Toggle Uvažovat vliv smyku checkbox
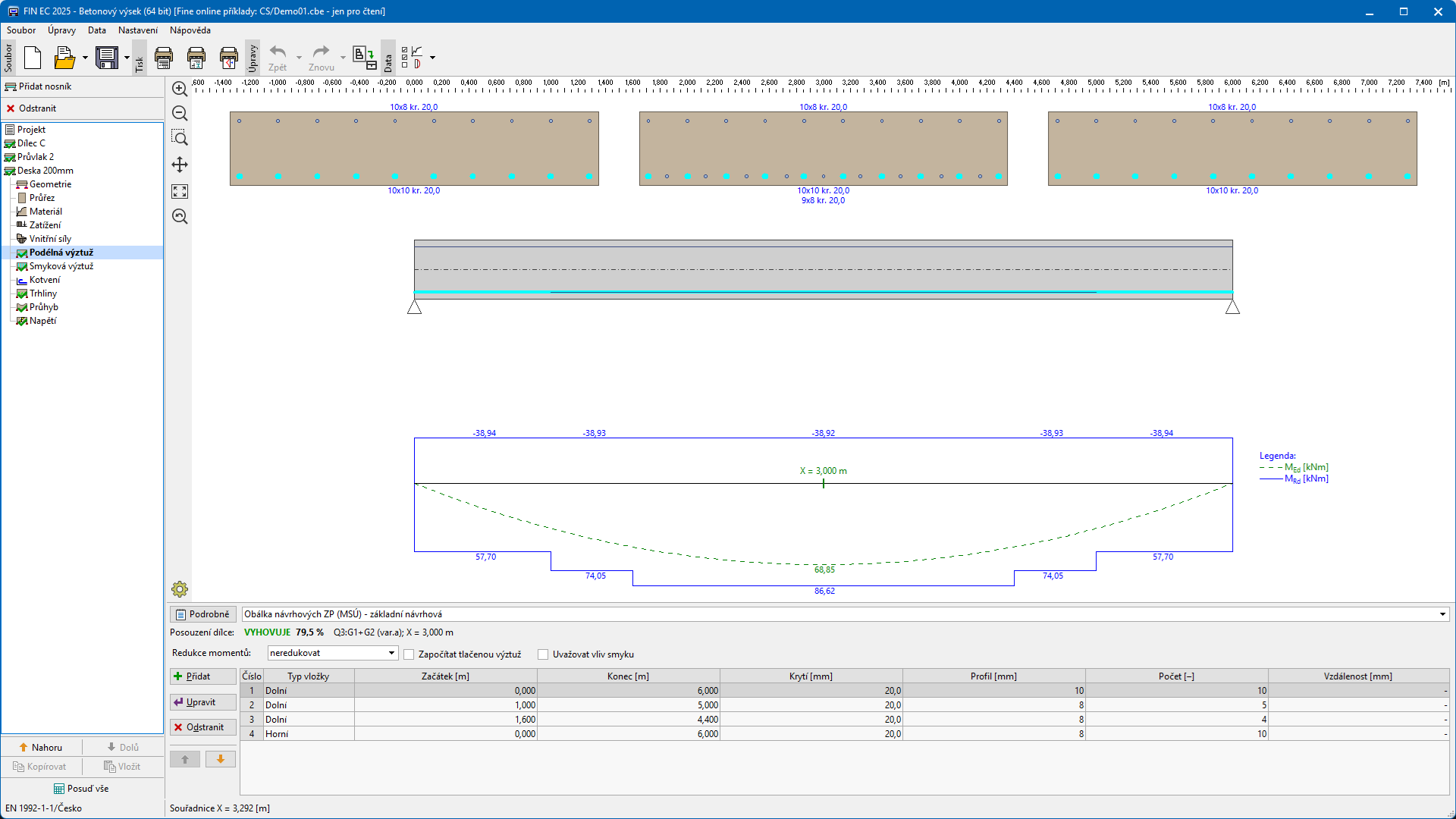 pyautogui.click(x=543, y=654)
